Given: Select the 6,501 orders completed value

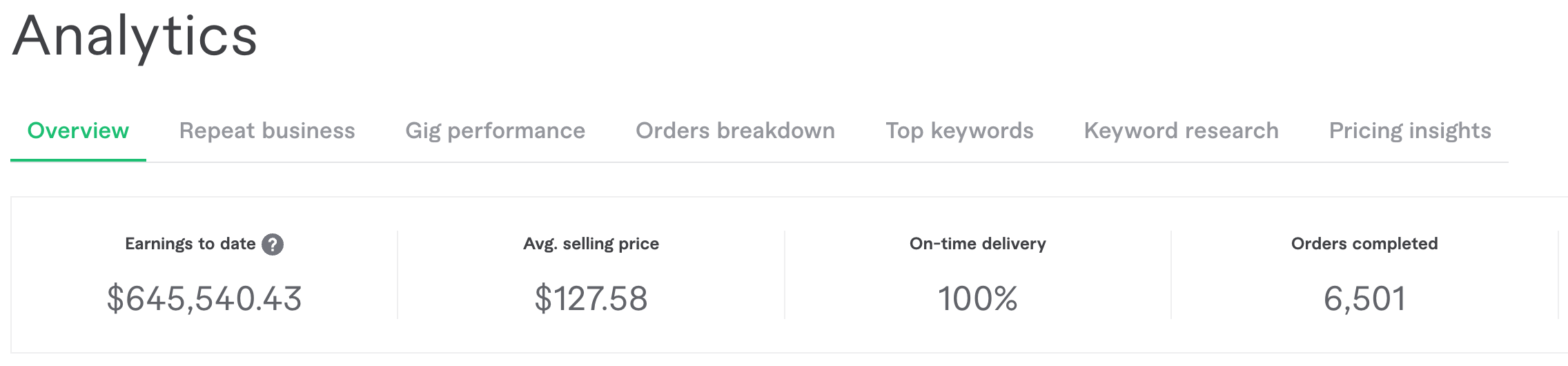Looking at the screenshot, I should click(1364, 299).
